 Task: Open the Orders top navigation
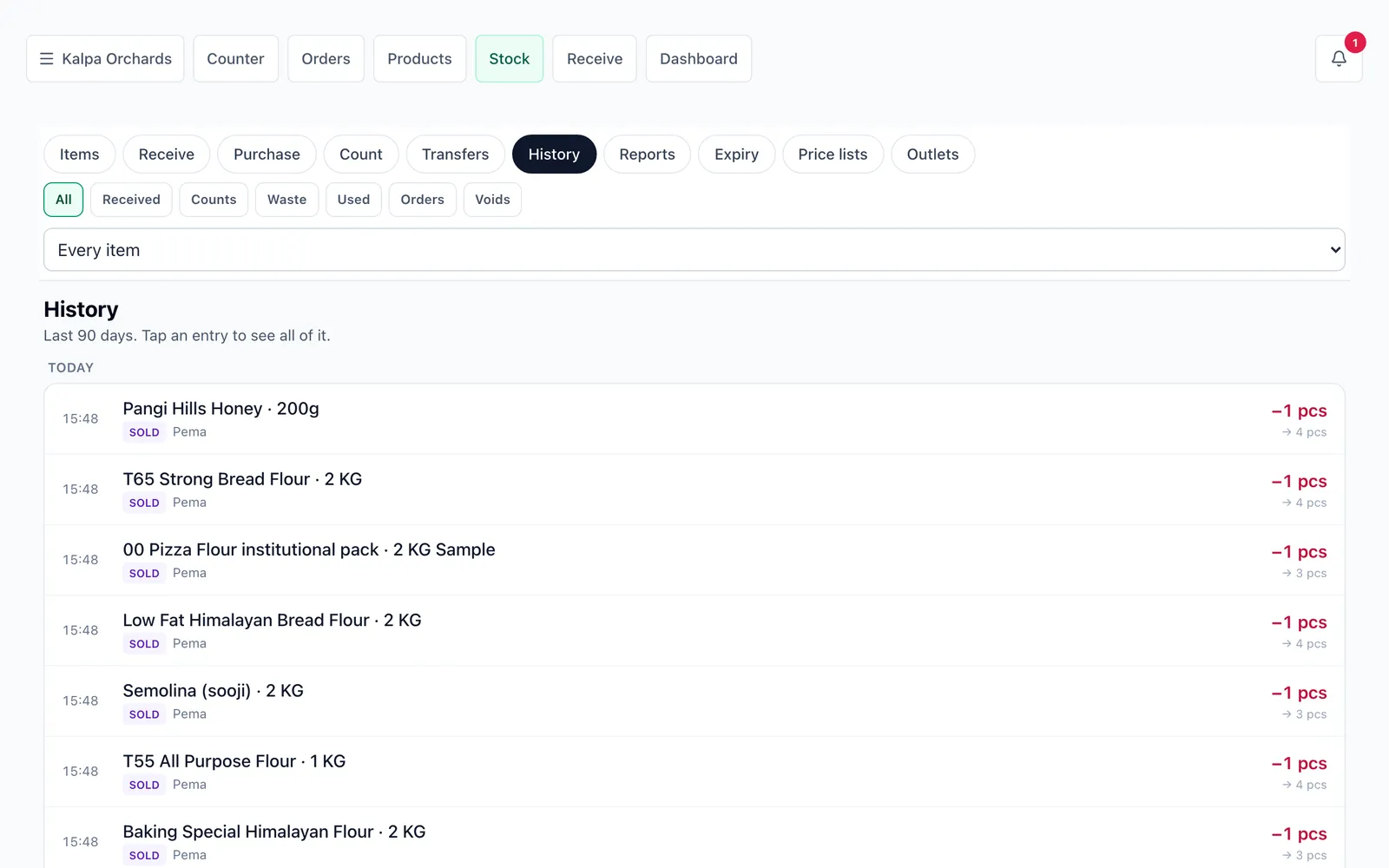(326, 58)
